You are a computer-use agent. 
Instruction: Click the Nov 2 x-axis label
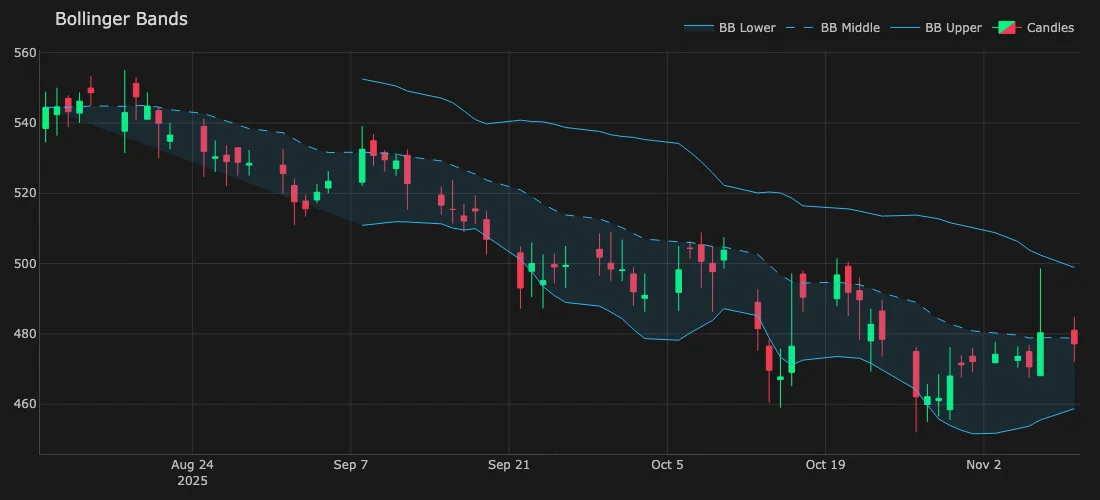(984, 465)
